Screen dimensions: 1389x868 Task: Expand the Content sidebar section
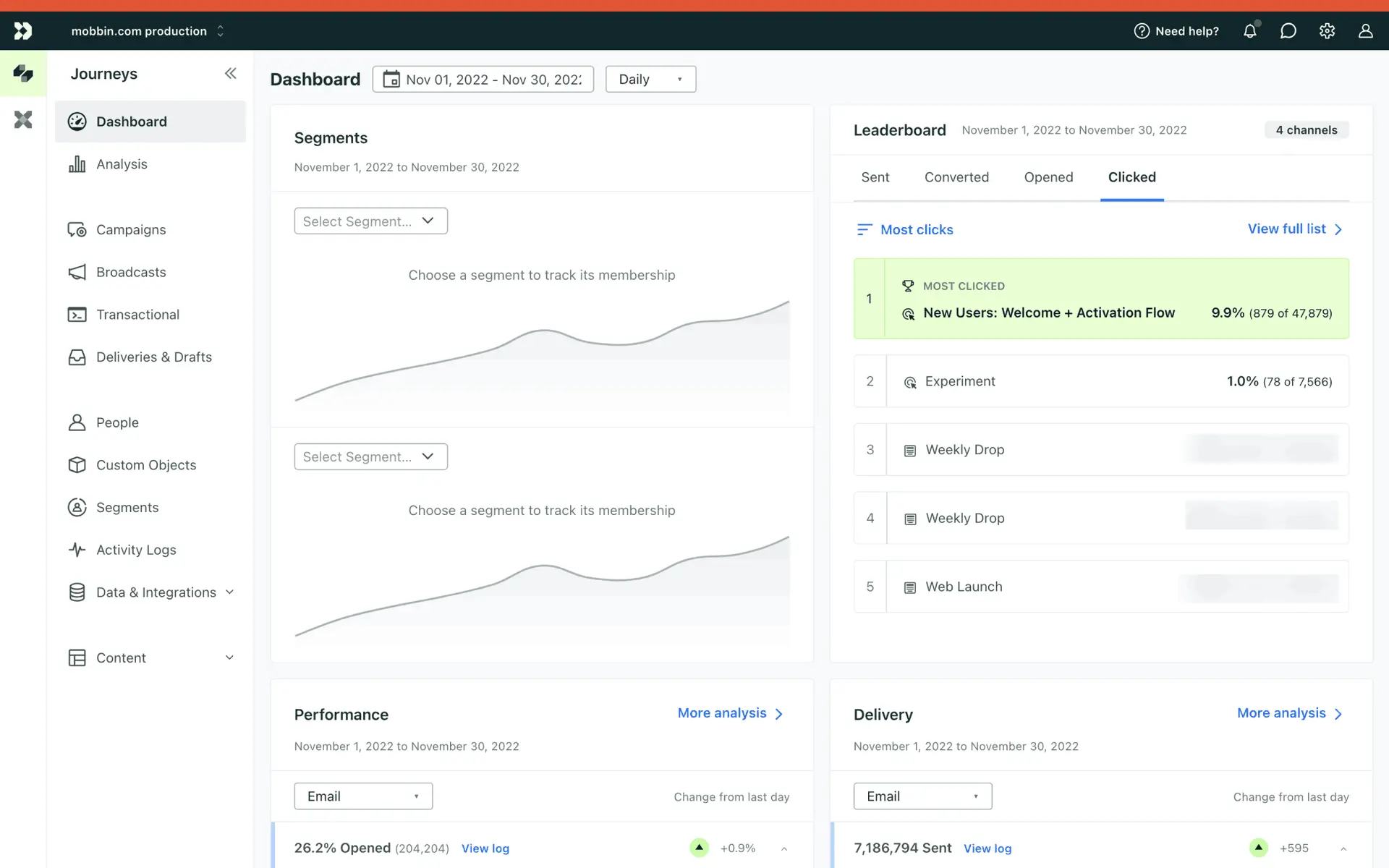click(229, 658)
